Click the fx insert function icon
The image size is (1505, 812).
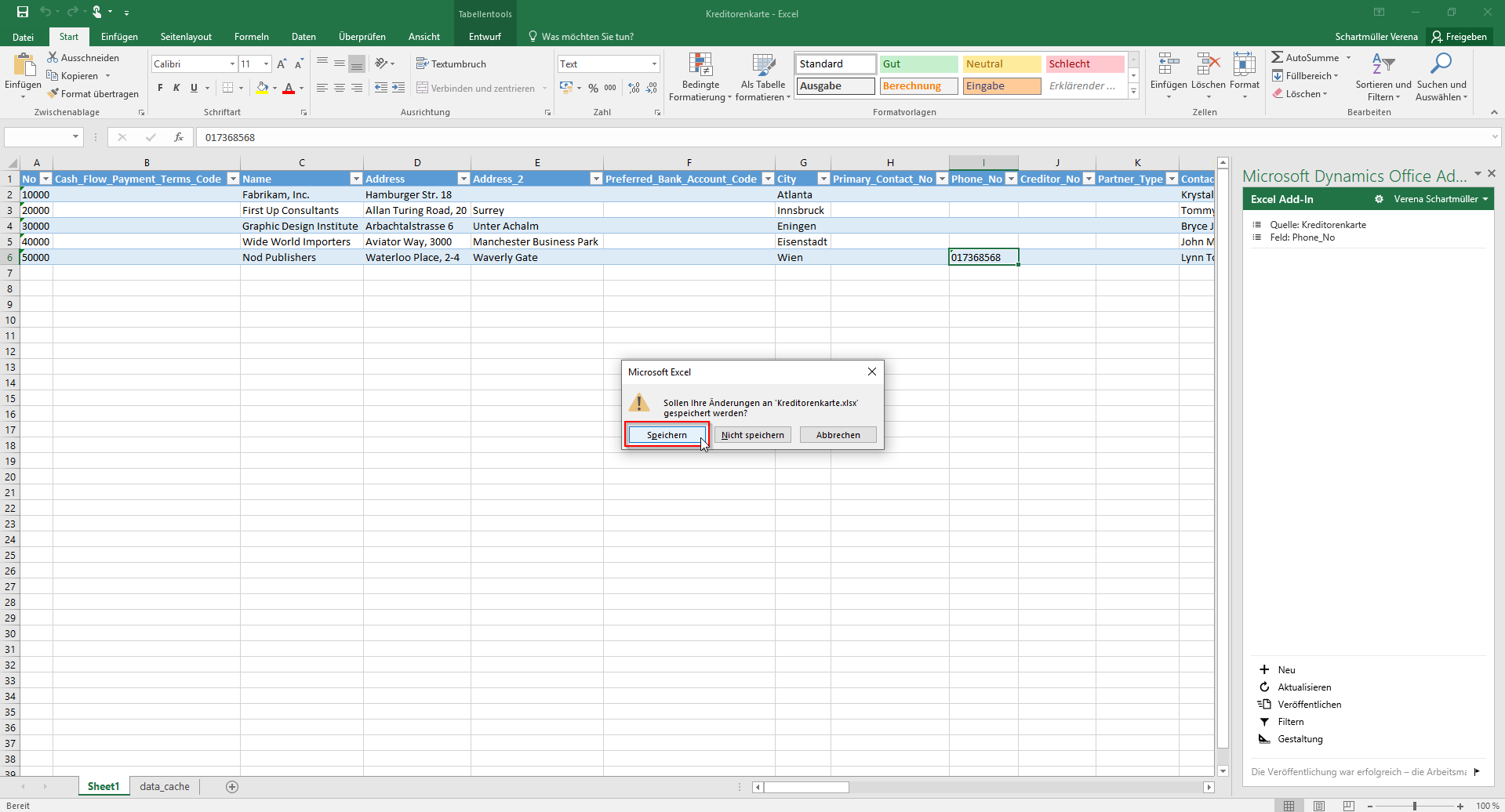[179, 137]
